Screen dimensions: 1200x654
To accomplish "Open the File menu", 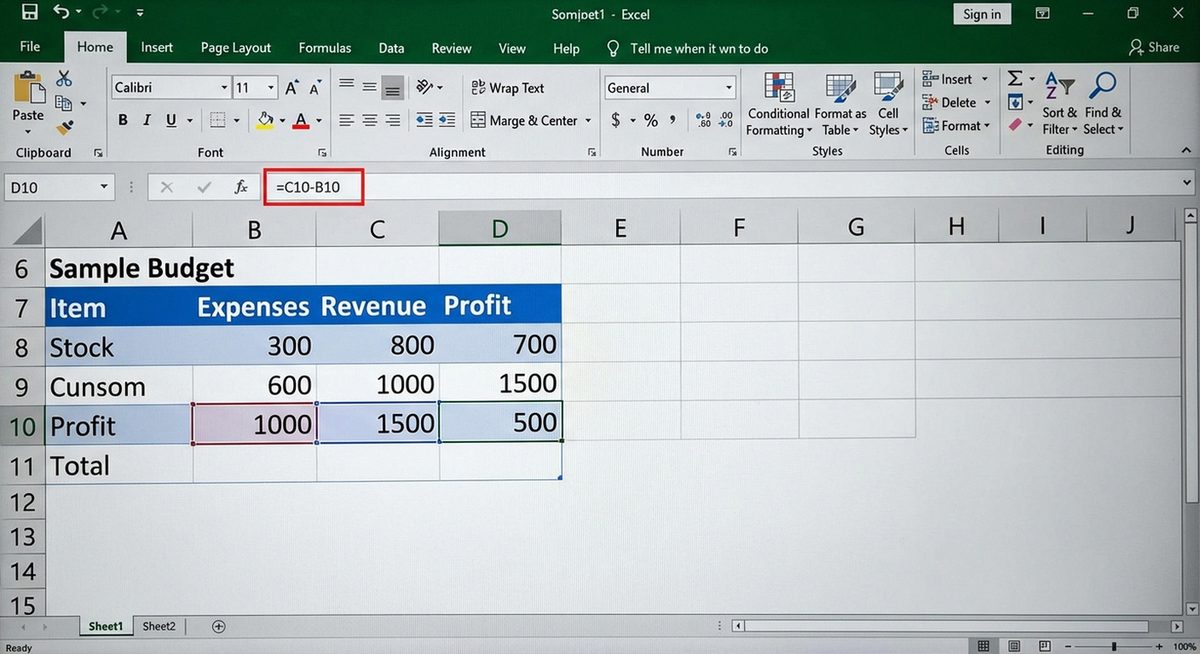I will click(30, 47).
